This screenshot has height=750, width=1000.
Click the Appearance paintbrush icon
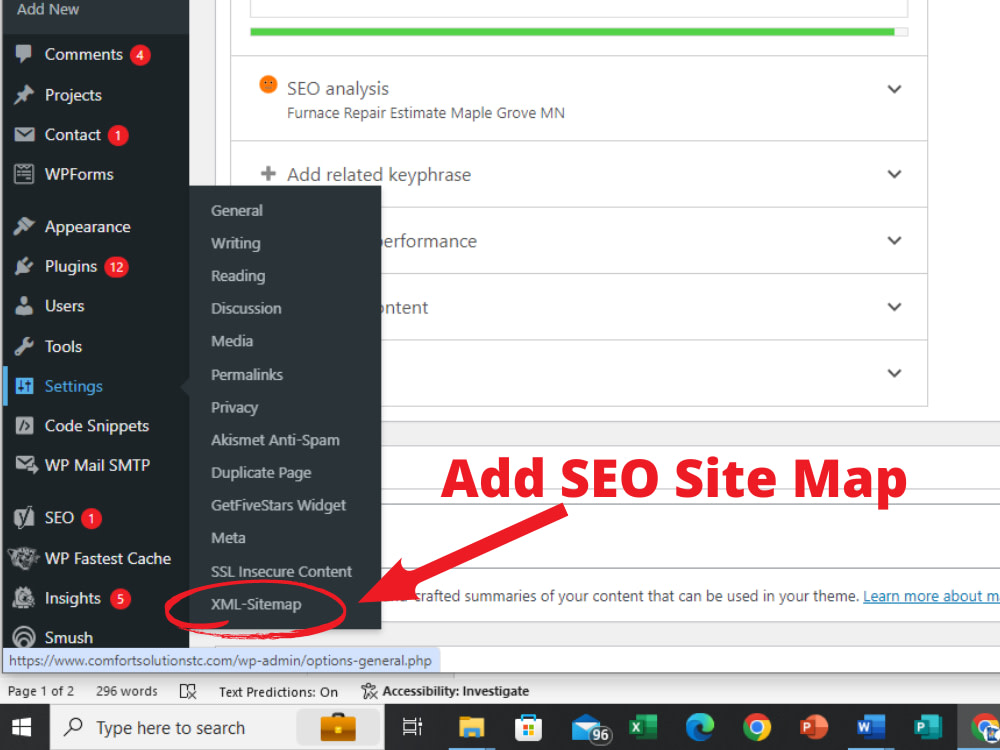tap(24, 226)
